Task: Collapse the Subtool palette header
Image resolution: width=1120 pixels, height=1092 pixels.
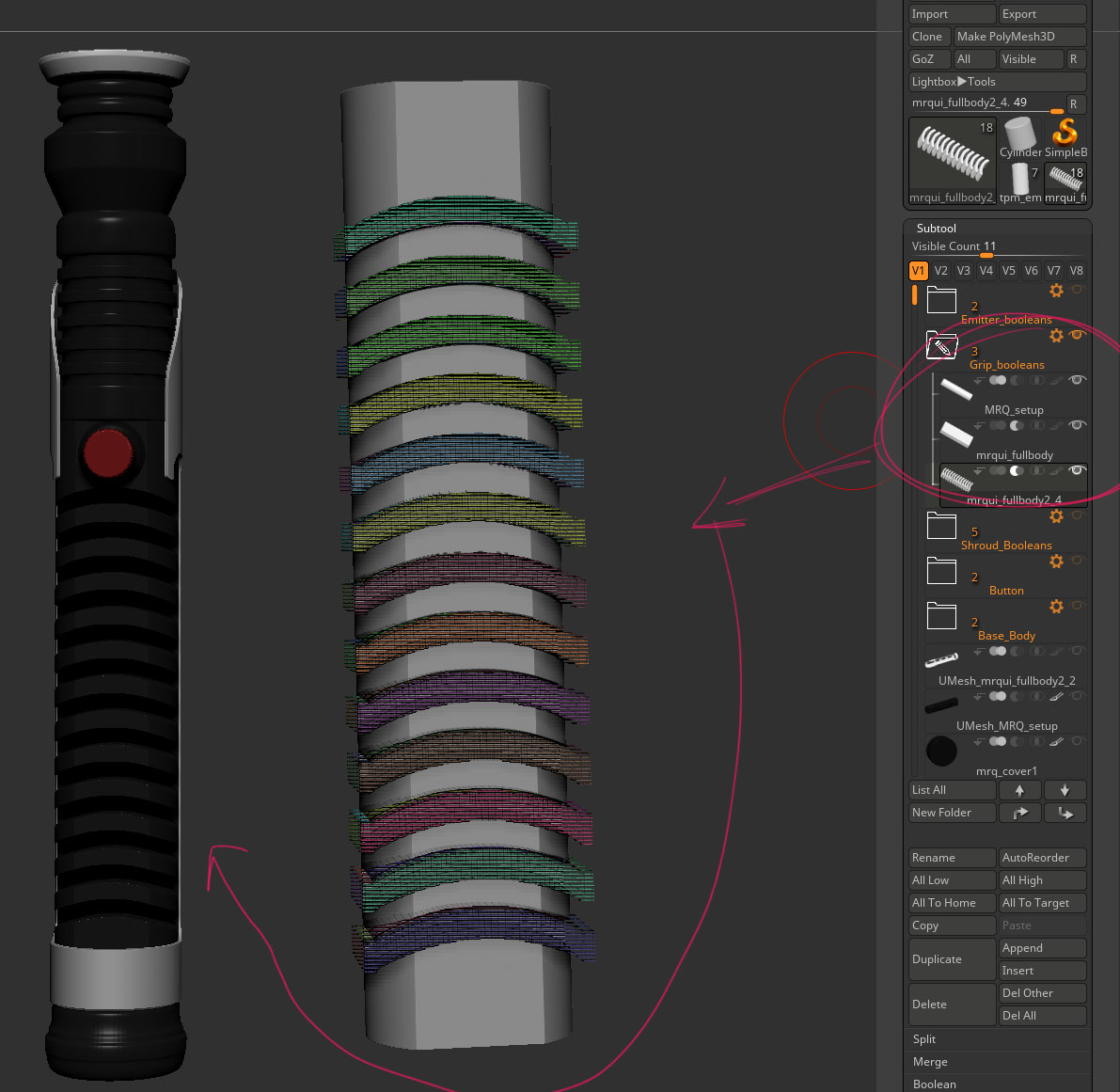Action: (936, 229)
